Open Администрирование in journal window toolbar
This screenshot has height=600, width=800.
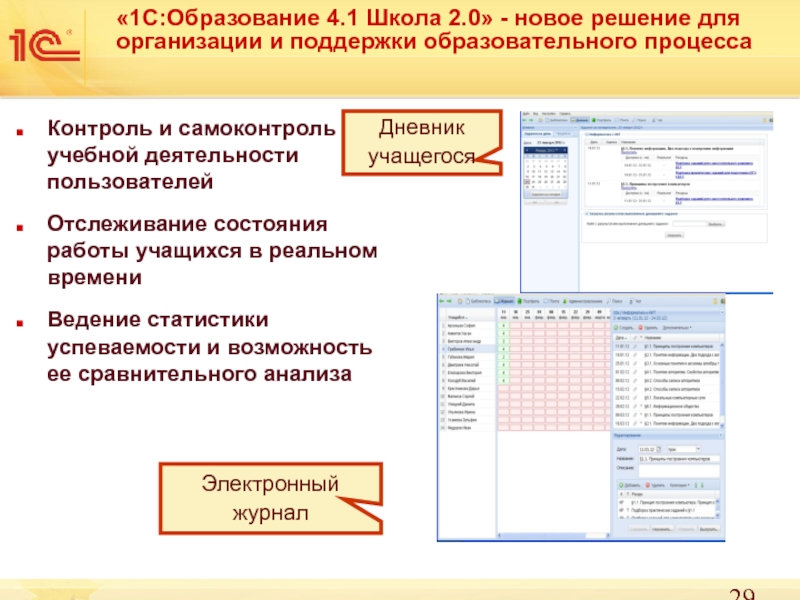click(583, 301)
